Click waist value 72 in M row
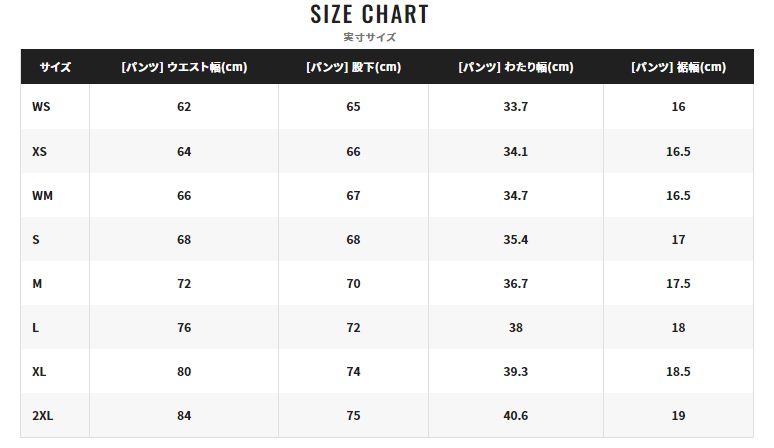 [184, 284]
